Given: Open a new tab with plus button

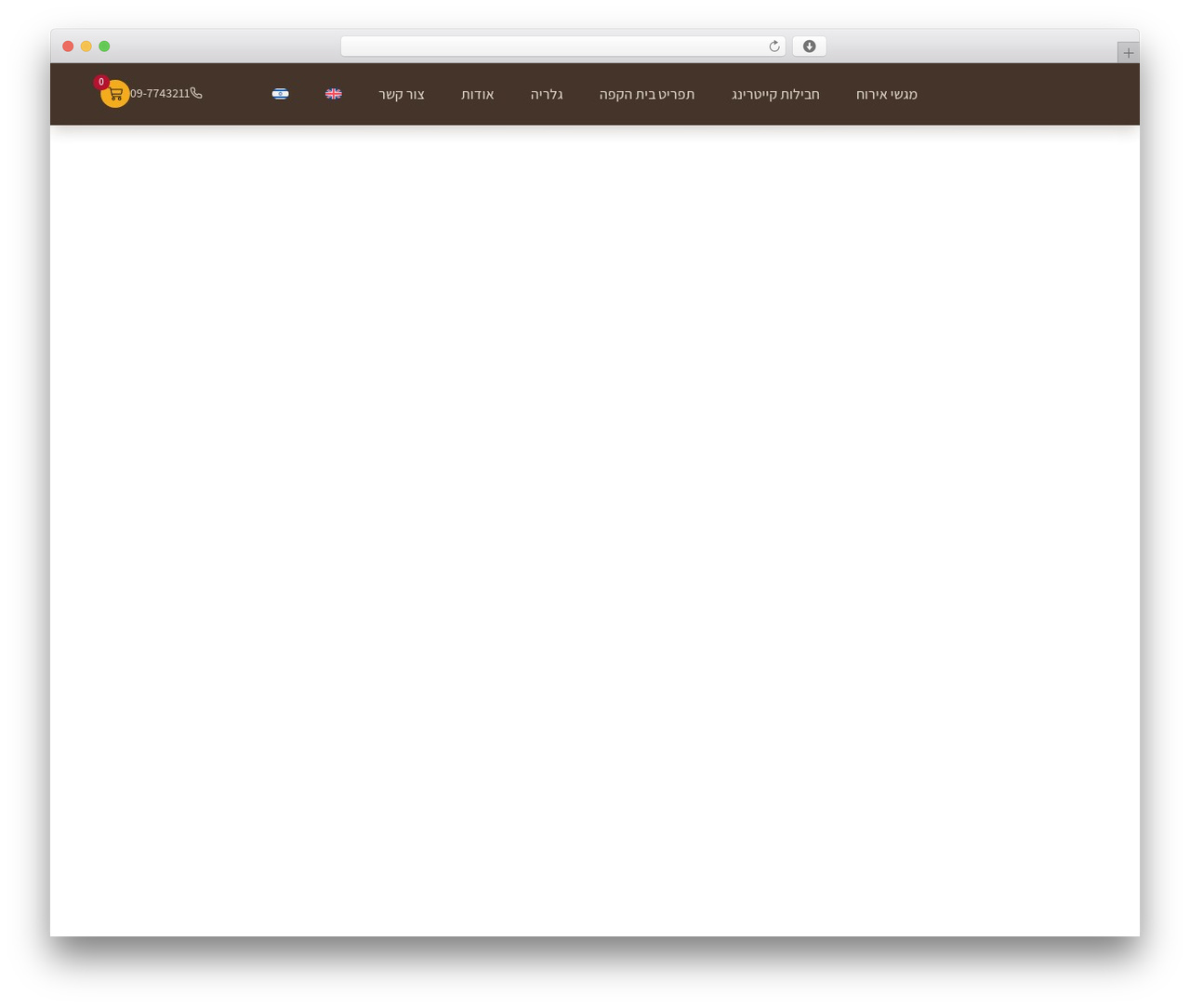Looking at the screenshot, I should click(1128, 53).
